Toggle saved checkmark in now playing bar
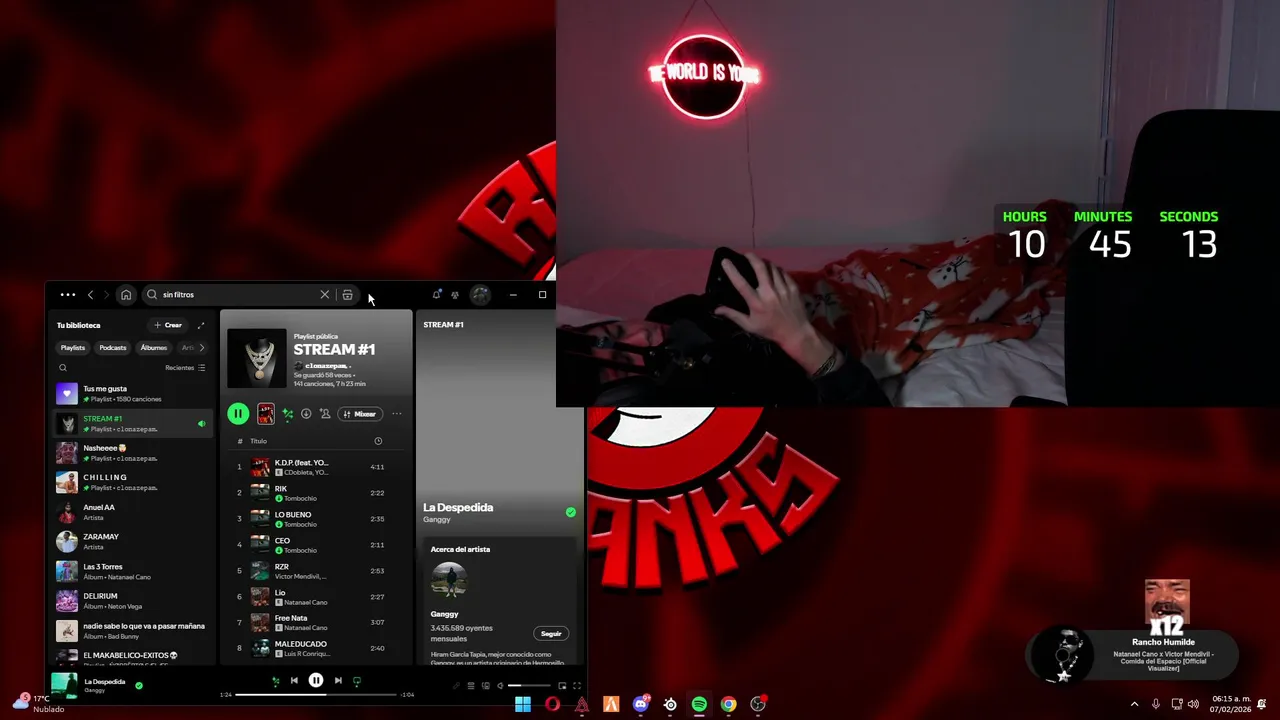 [x=139, y=685]
